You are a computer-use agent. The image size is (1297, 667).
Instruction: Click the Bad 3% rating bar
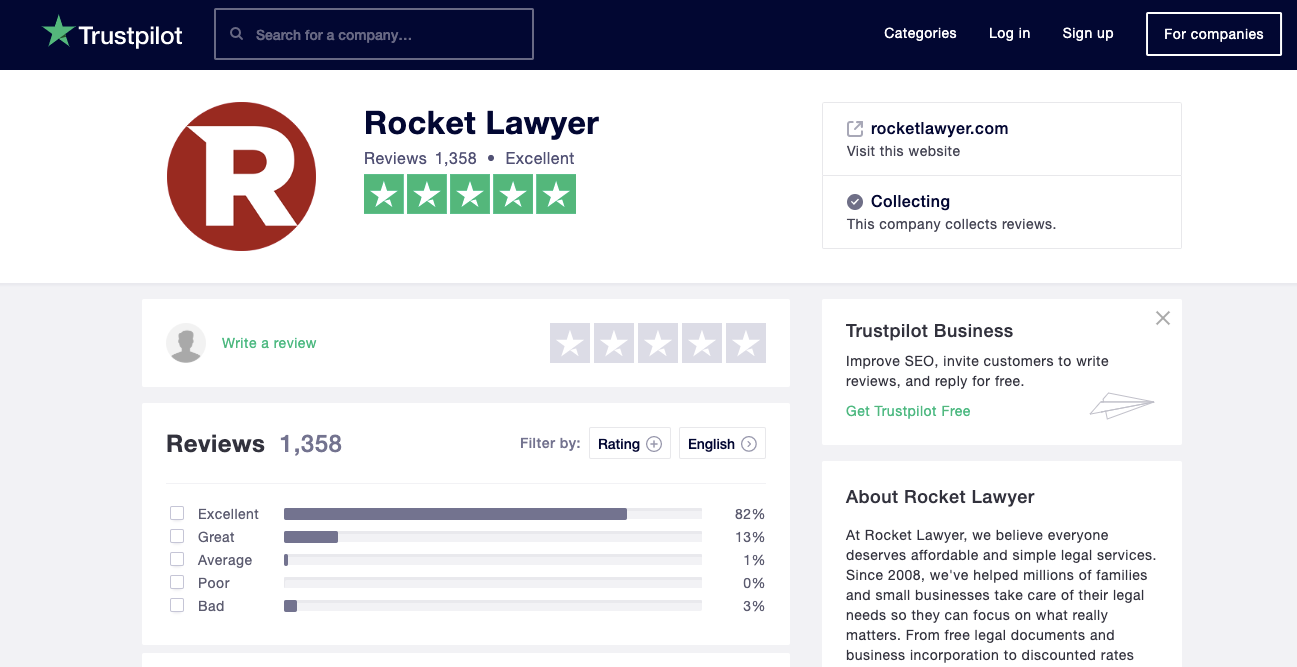tap(493, 606)
